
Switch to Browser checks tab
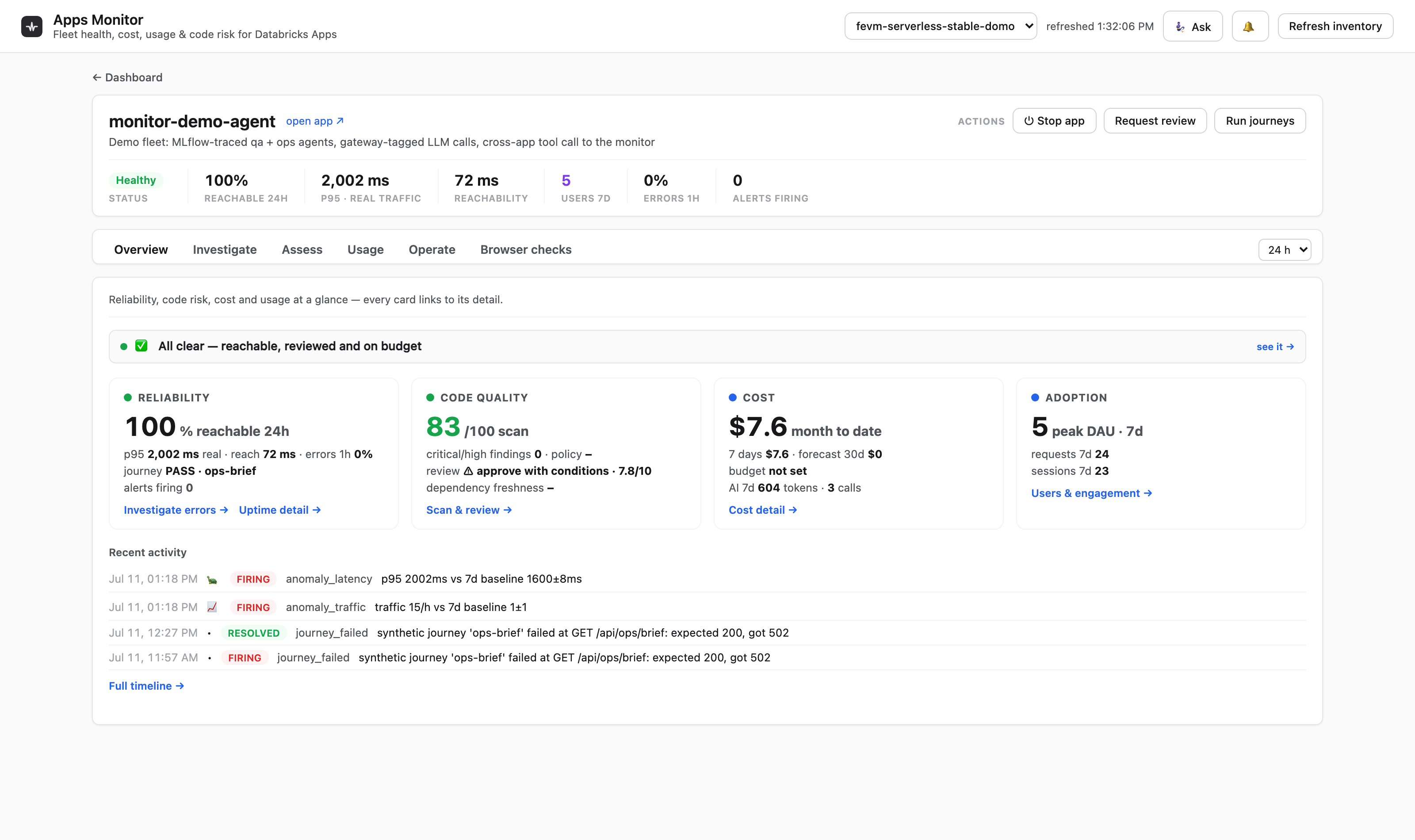[x=526, y=250]
